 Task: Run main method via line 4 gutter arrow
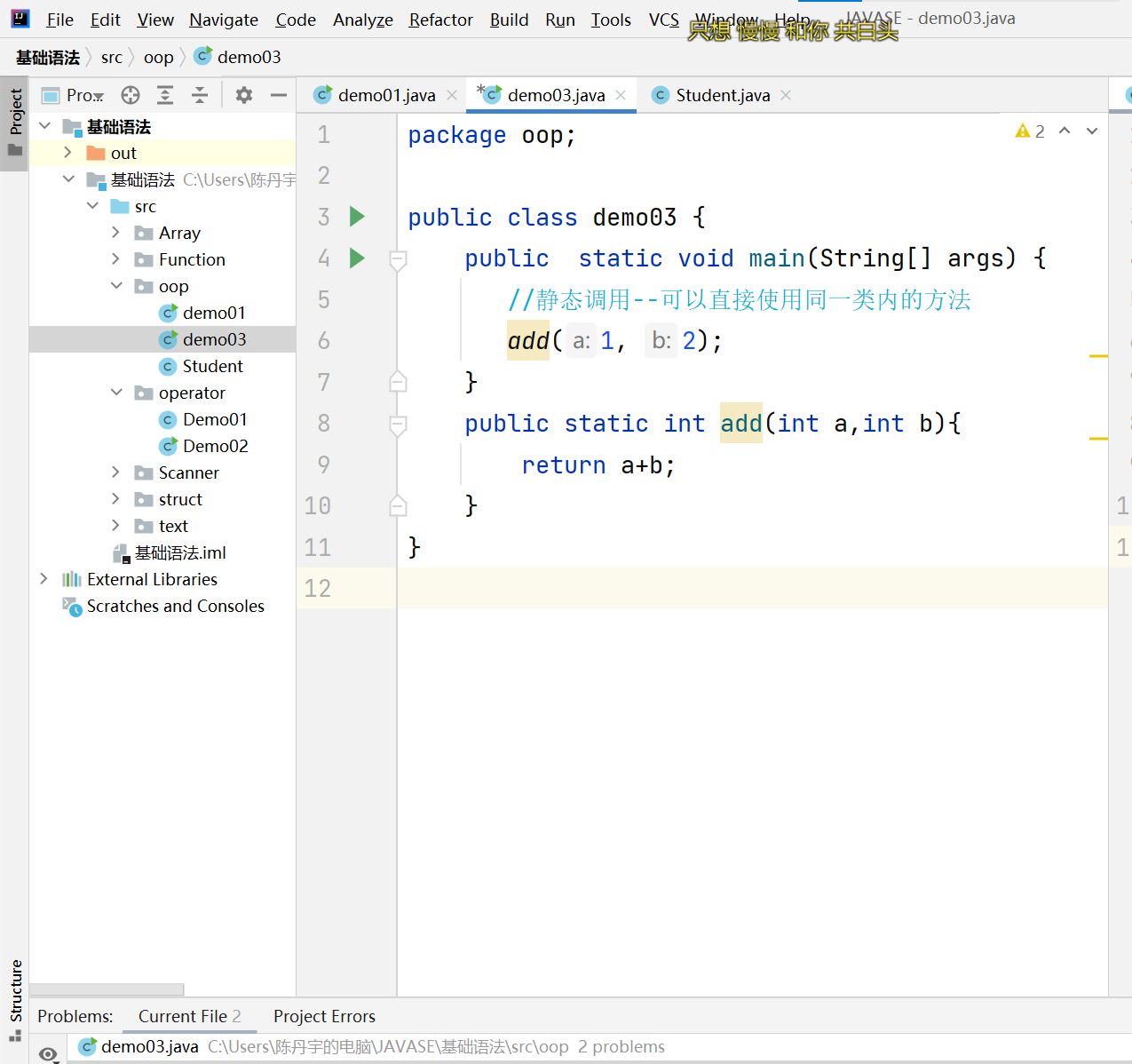click(357, 258)
